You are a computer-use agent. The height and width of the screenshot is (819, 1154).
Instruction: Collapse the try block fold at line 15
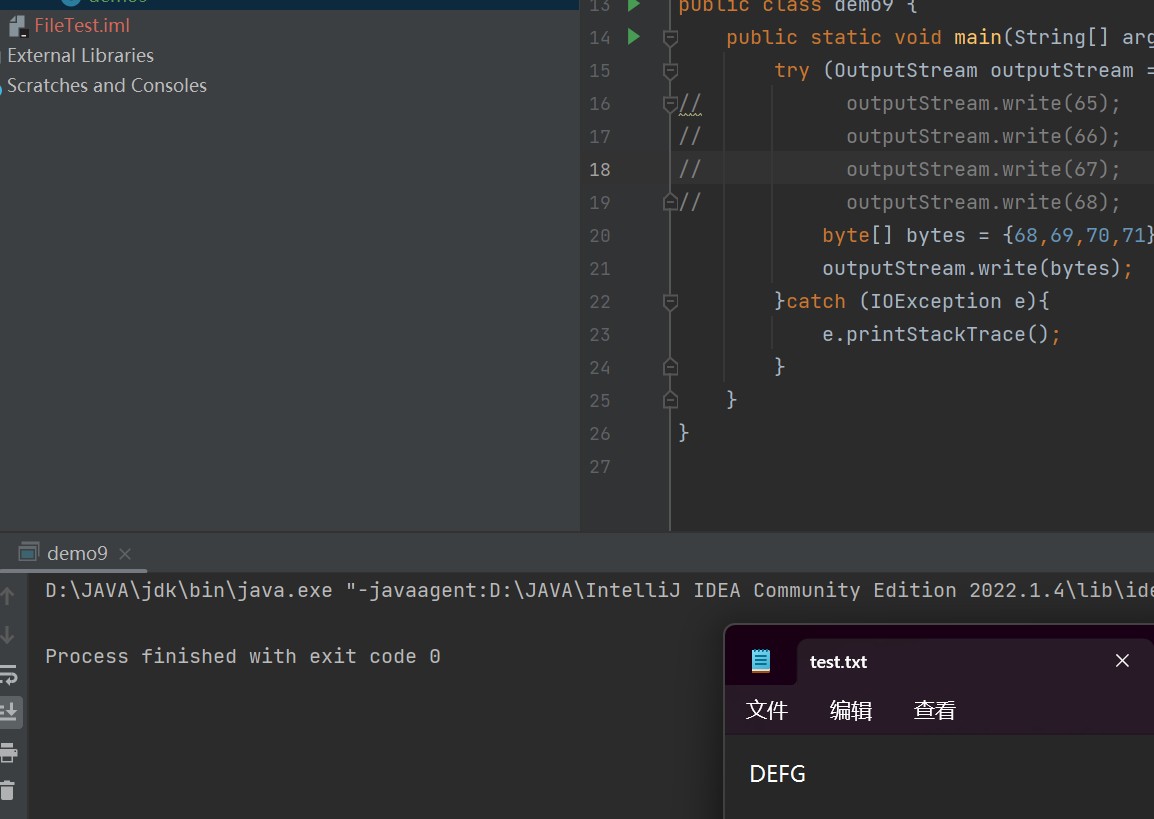pos(670,71)
